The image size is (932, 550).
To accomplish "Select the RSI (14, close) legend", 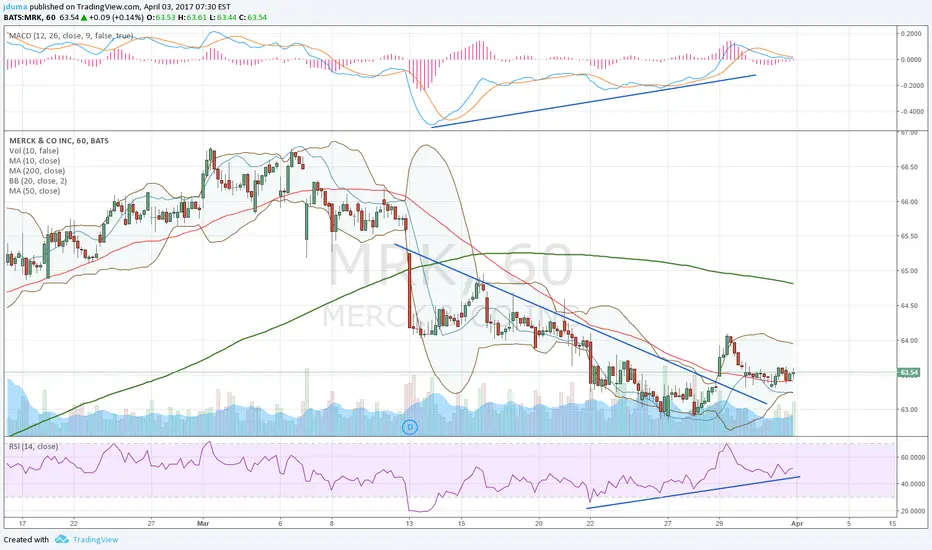I will [x=33, y=447].
